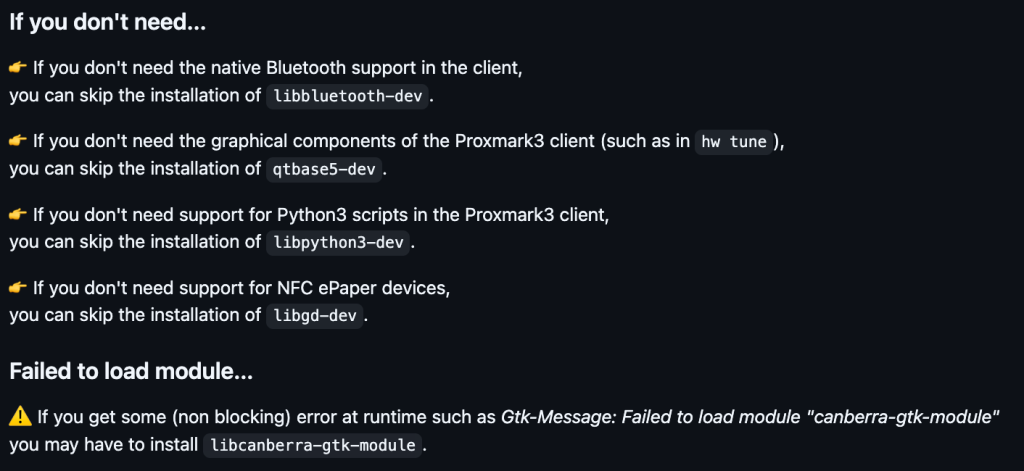Click the hw tune inline code
The image size is (1024, 471).
coord(736,142)
